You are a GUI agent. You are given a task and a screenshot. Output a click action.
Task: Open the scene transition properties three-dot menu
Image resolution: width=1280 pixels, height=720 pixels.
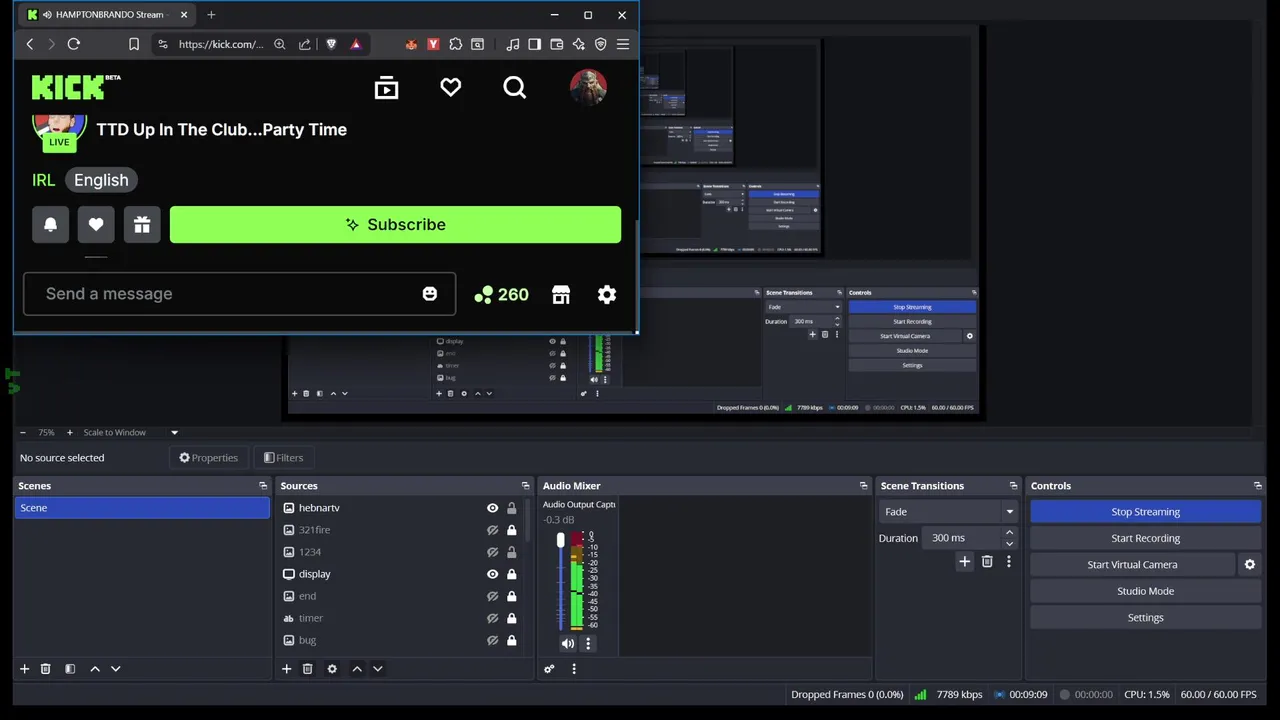[x=1009, y=562]
